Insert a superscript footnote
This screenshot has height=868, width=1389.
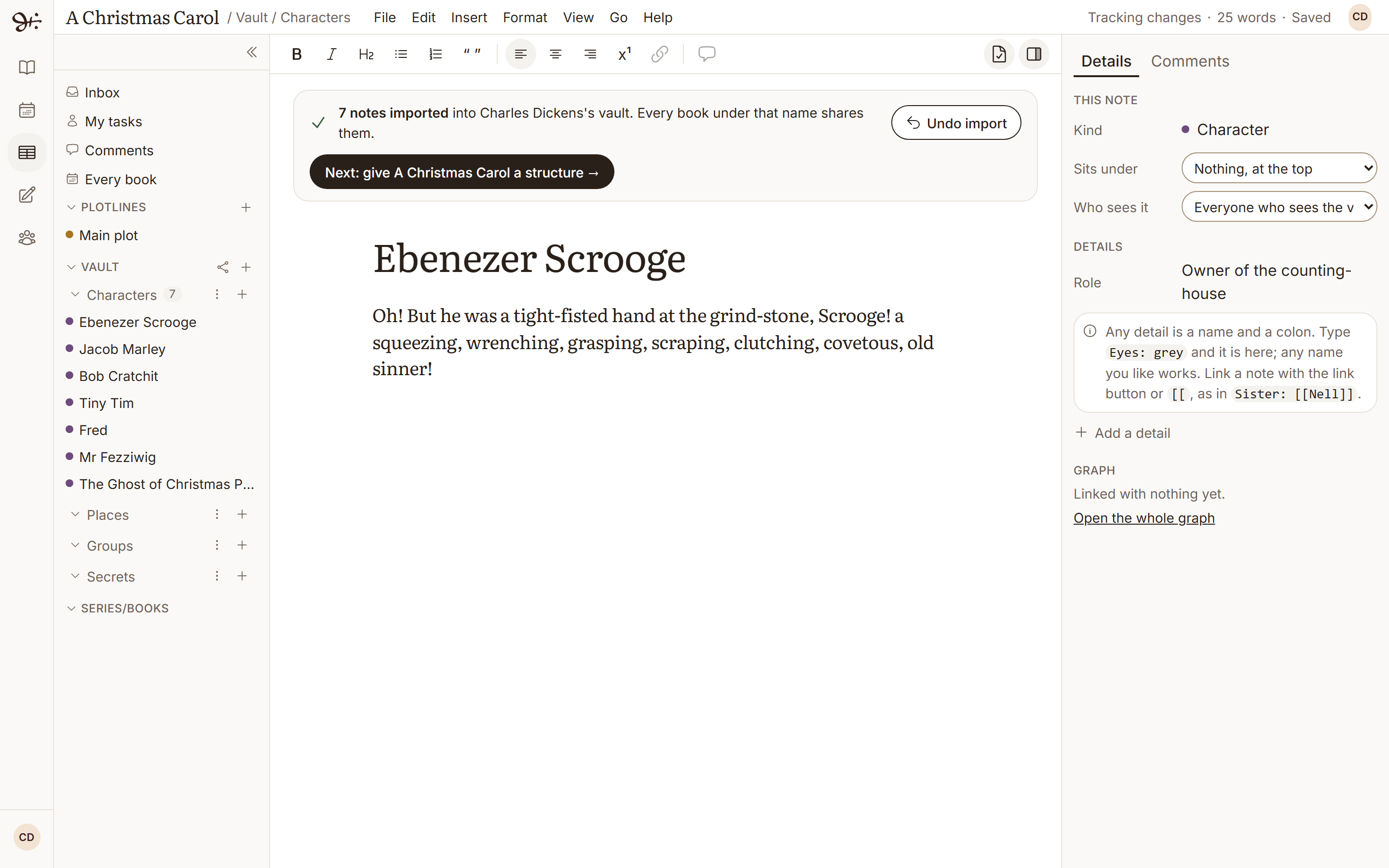tap(625, 54)
